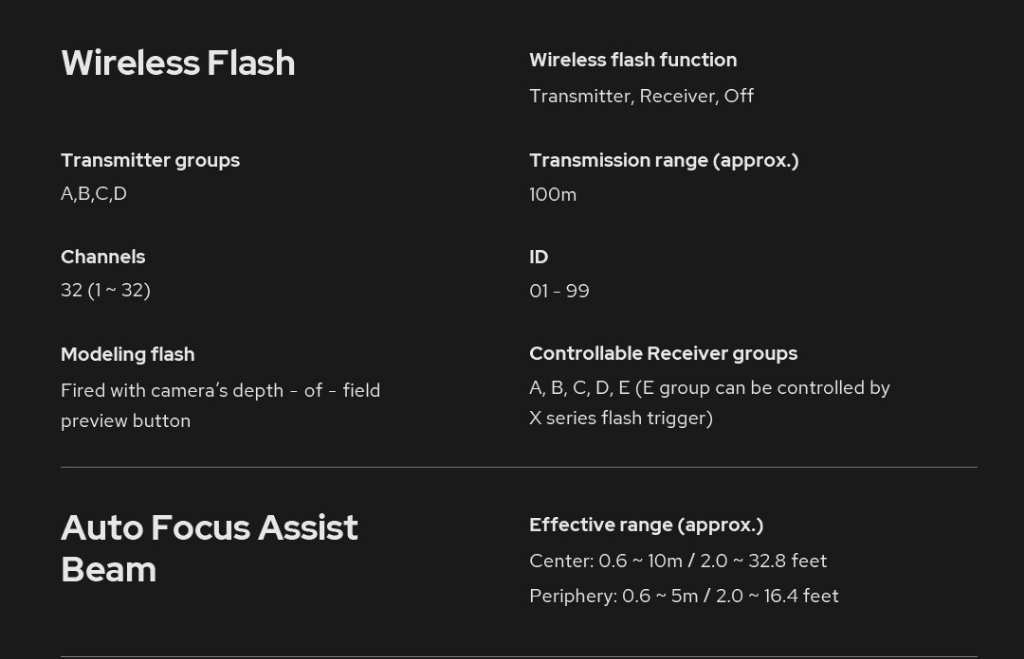Click the Auto Focus Assist Beam heading
1024x659 pixels.
pos(209,548)
